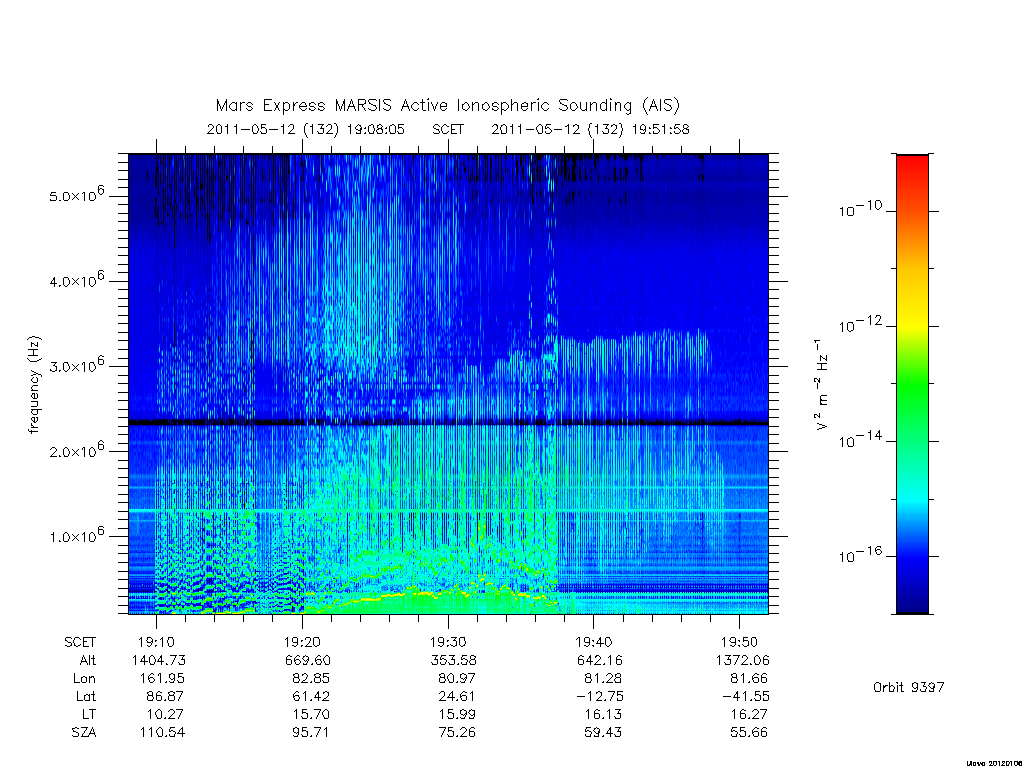Click the 'Lat' row label
Screen dimensions: 1024x768
86,696
